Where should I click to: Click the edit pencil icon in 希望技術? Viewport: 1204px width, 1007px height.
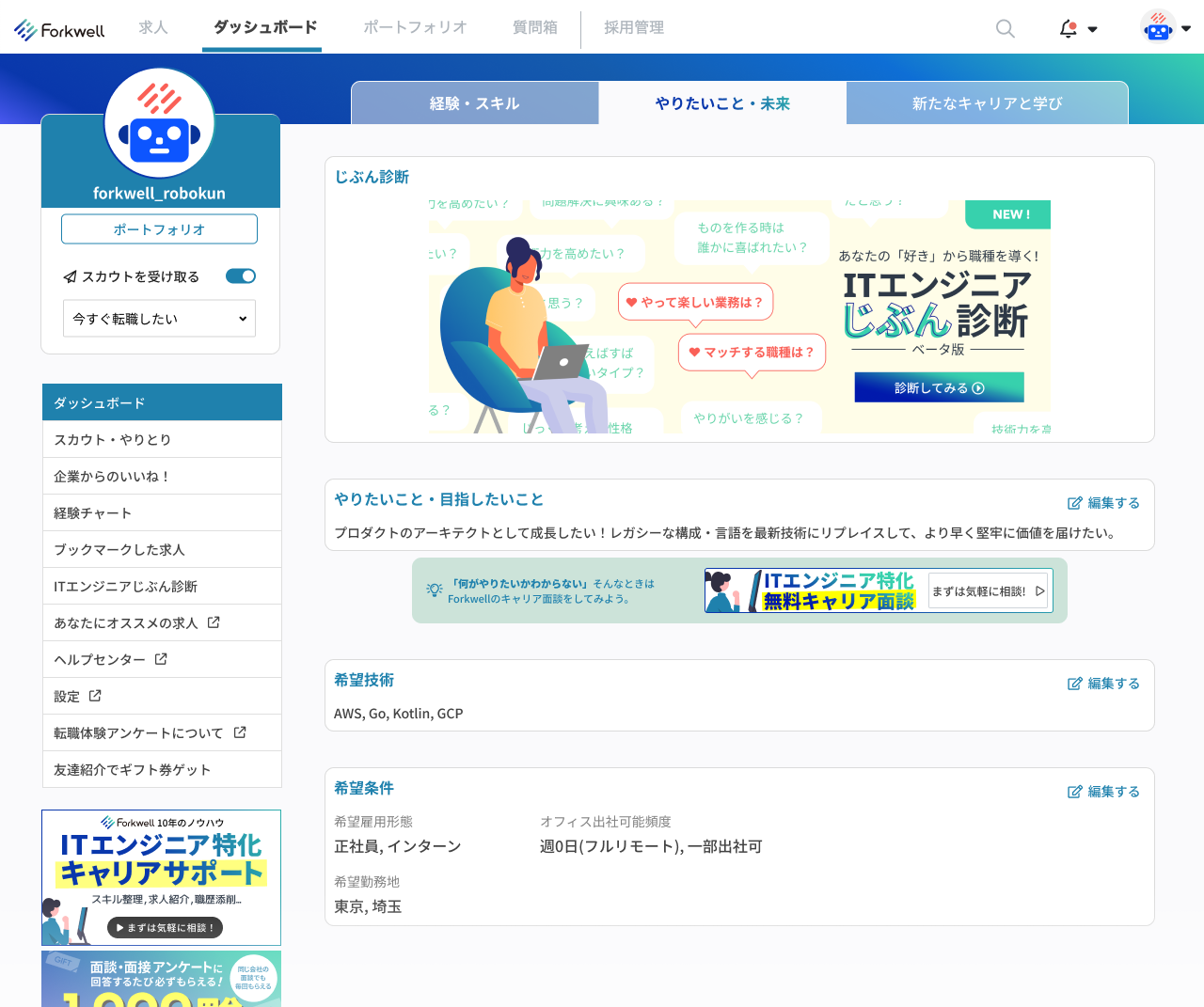point(1075,684)
